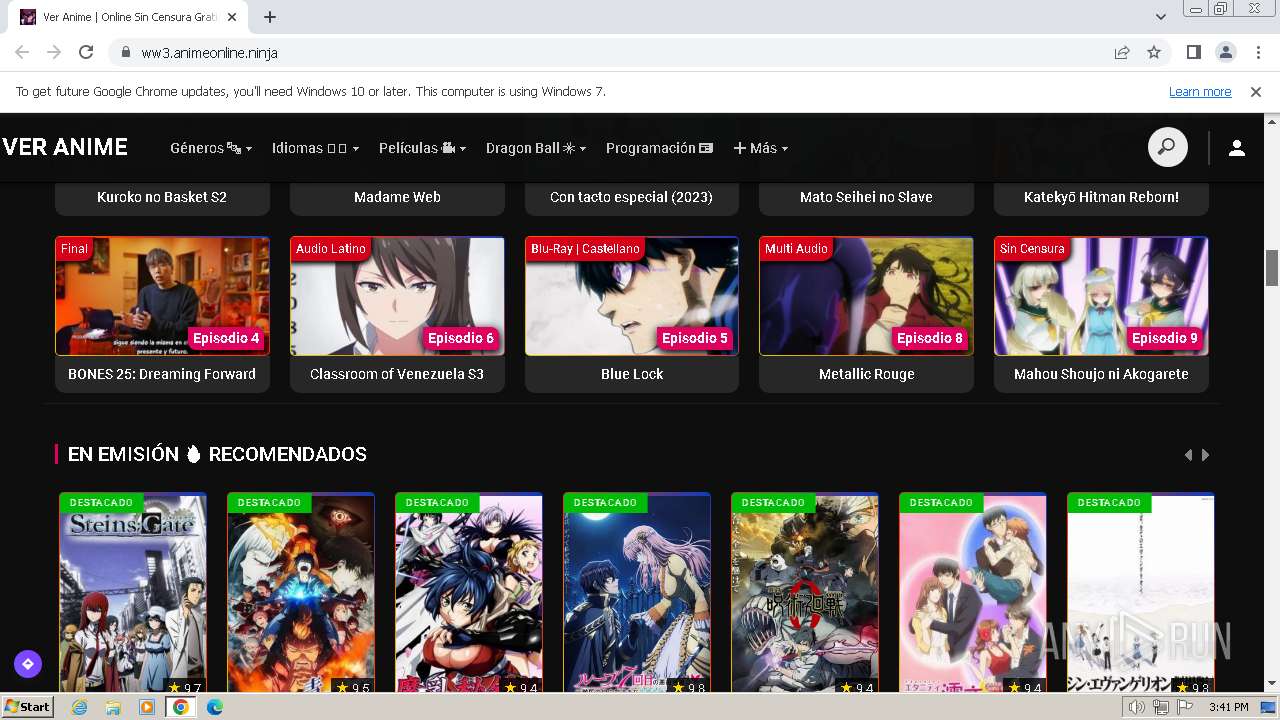Click the Metallic Rouge title text
The image size is (1280, 720).
866,374
